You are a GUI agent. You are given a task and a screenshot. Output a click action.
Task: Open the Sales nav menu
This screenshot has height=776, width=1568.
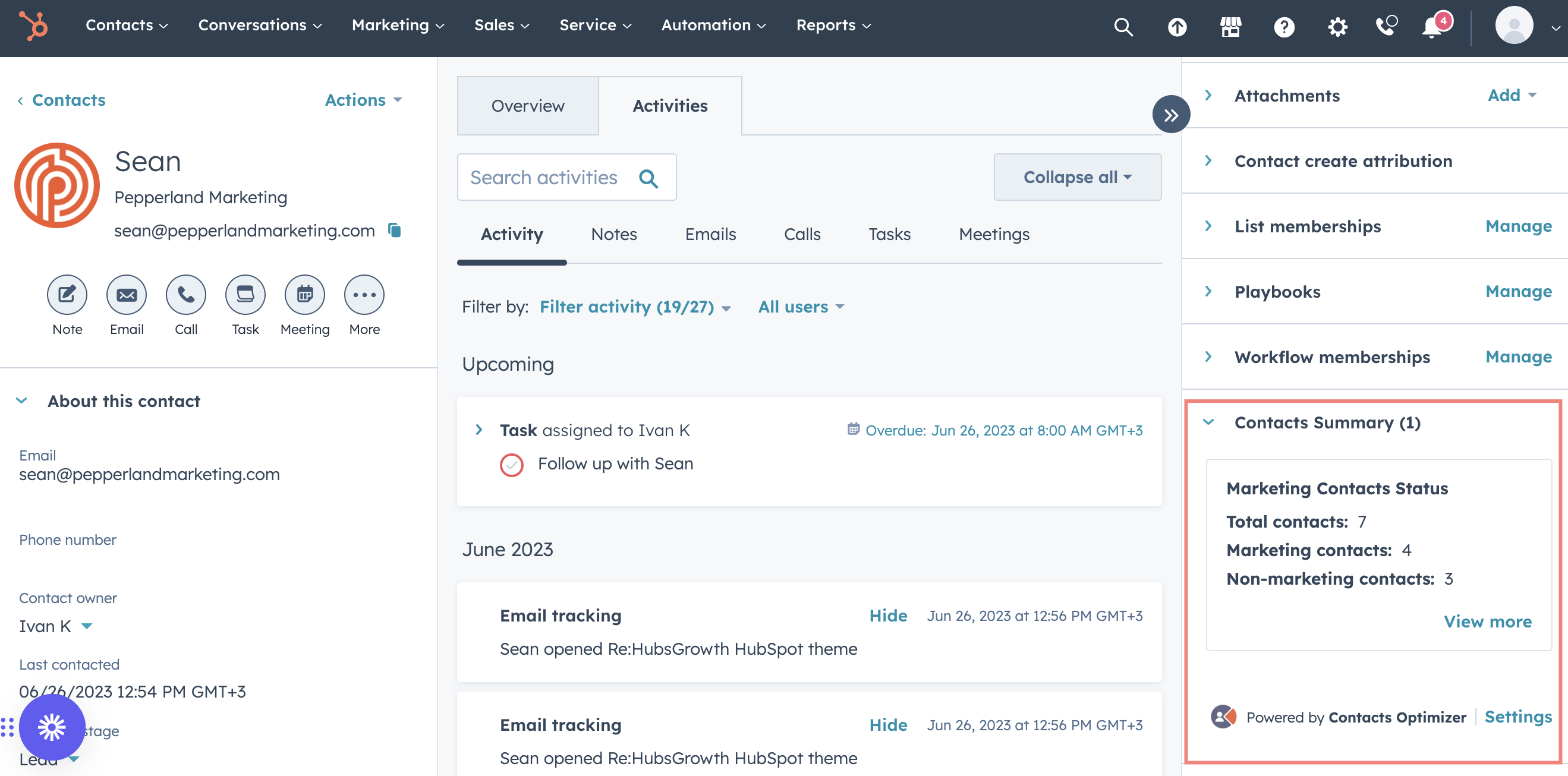click(502, 26)
